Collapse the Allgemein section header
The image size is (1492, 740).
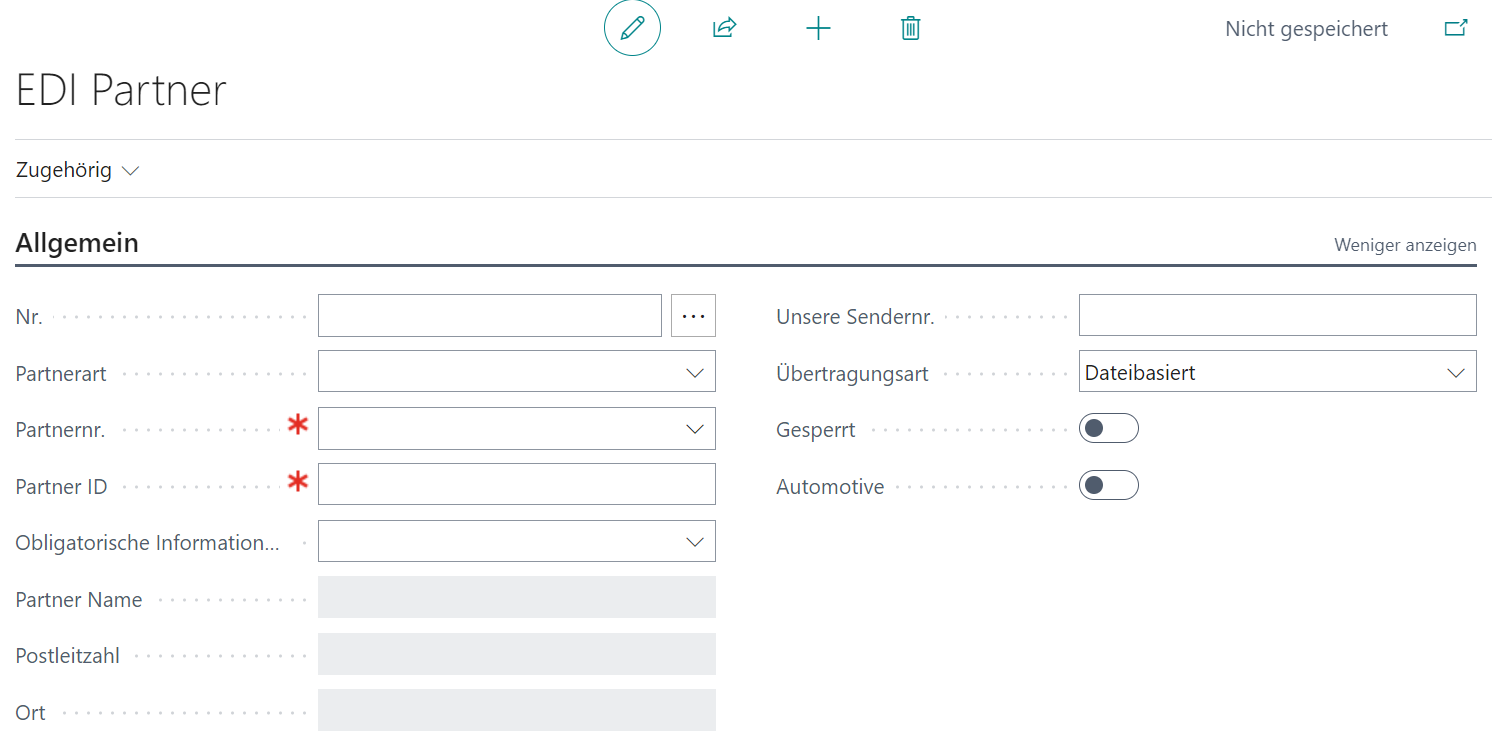click(77, 243)
